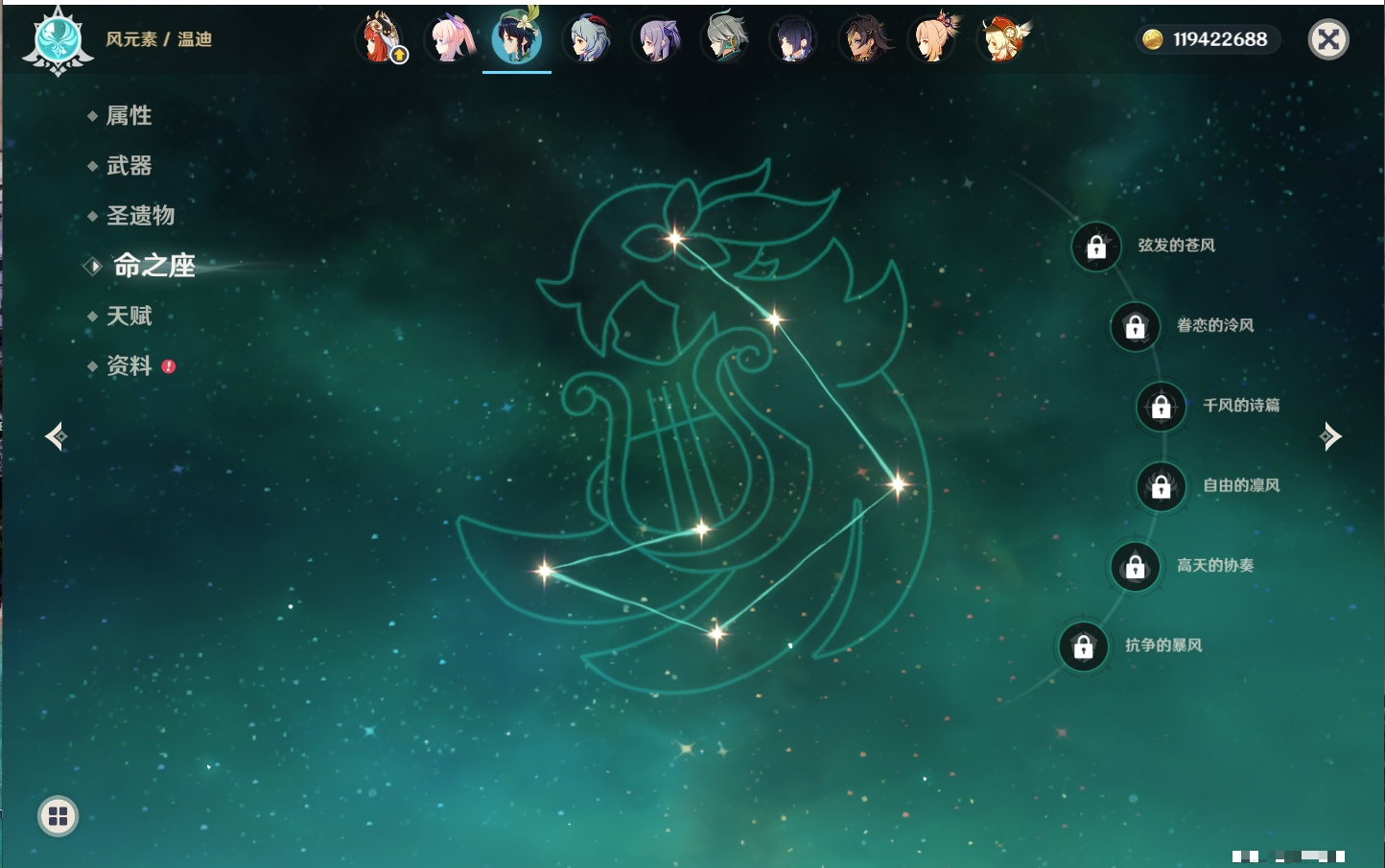Viewport: 1385px width, 868px height.
Task: Click the locked 弦发的苍风 constellation node
Action: click(x=1096, y=247)
